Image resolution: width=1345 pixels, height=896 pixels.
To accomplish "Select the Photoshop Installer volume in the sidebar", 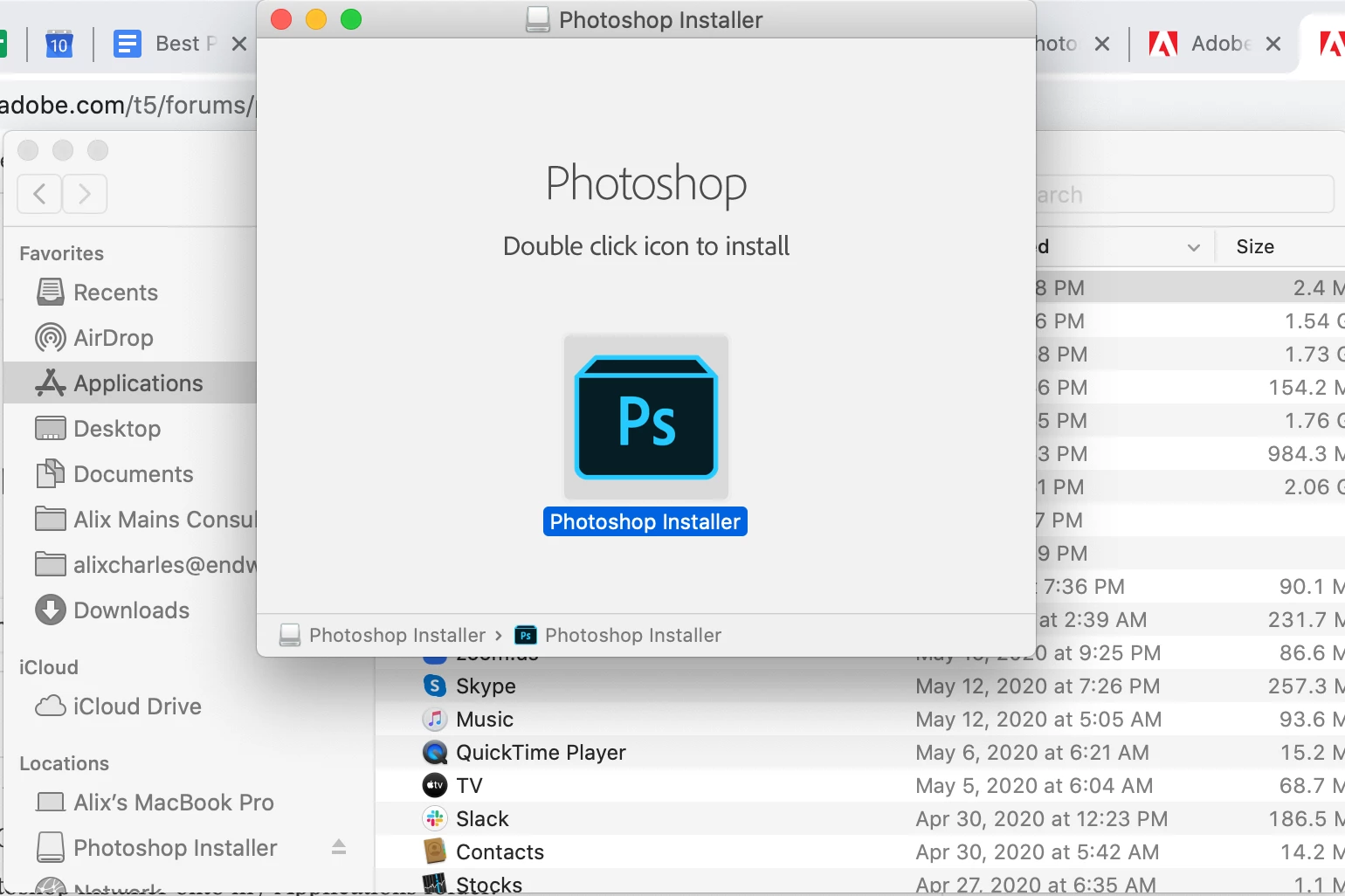I will [x=157, y=847].
